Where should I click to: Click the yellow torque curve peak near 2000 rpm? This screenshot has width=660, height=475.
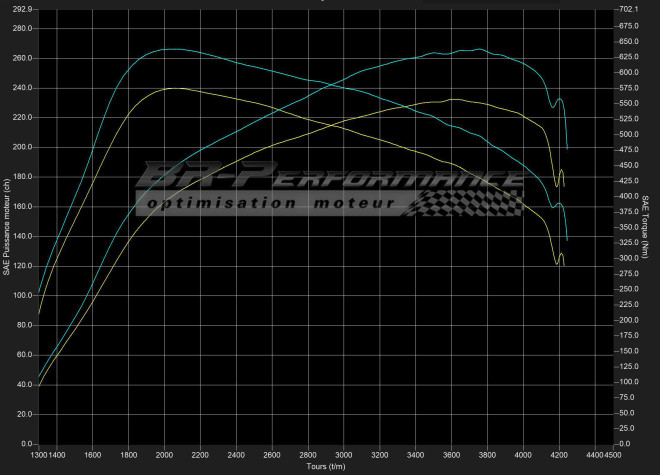[173, 88]
